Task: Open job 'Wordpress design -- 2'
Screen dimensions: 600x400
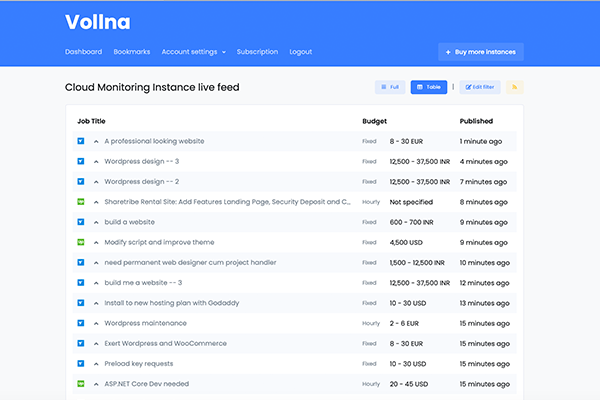Action: click(x=142, y=182)
